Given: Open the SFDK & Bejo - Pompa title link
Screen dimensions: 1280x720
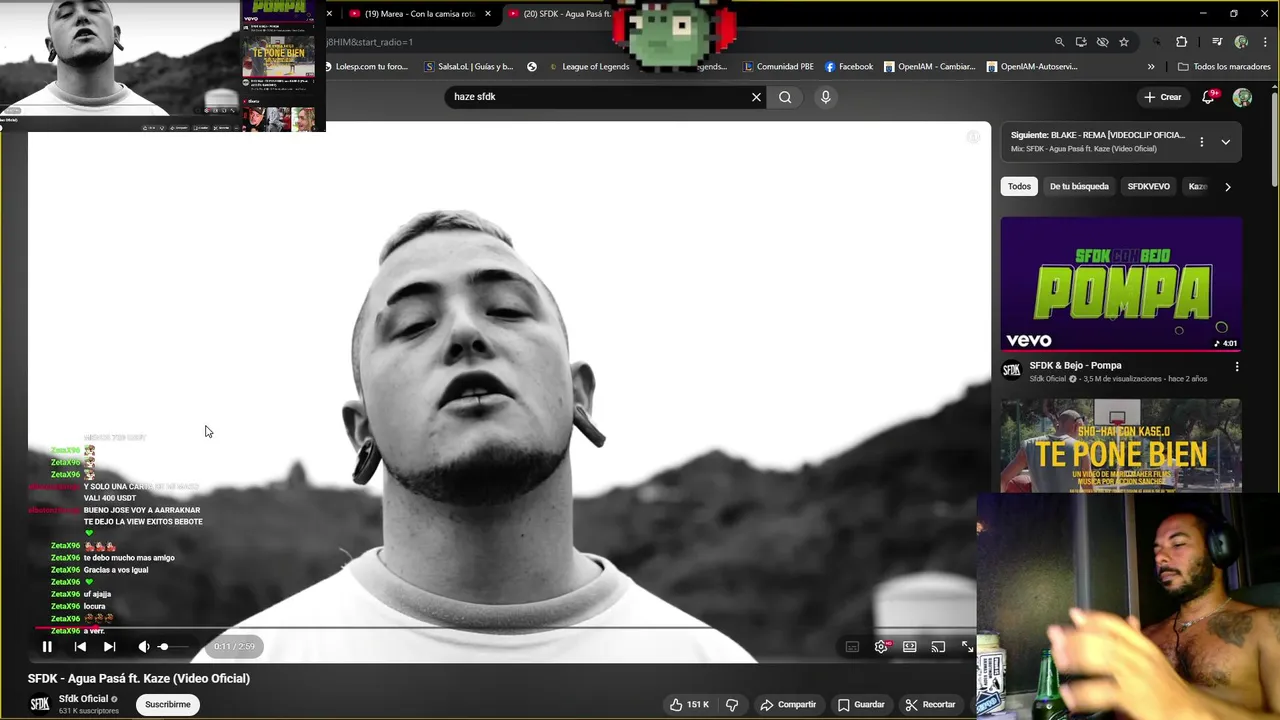Looking at the screenshot, I should [x=1075, y=366].
